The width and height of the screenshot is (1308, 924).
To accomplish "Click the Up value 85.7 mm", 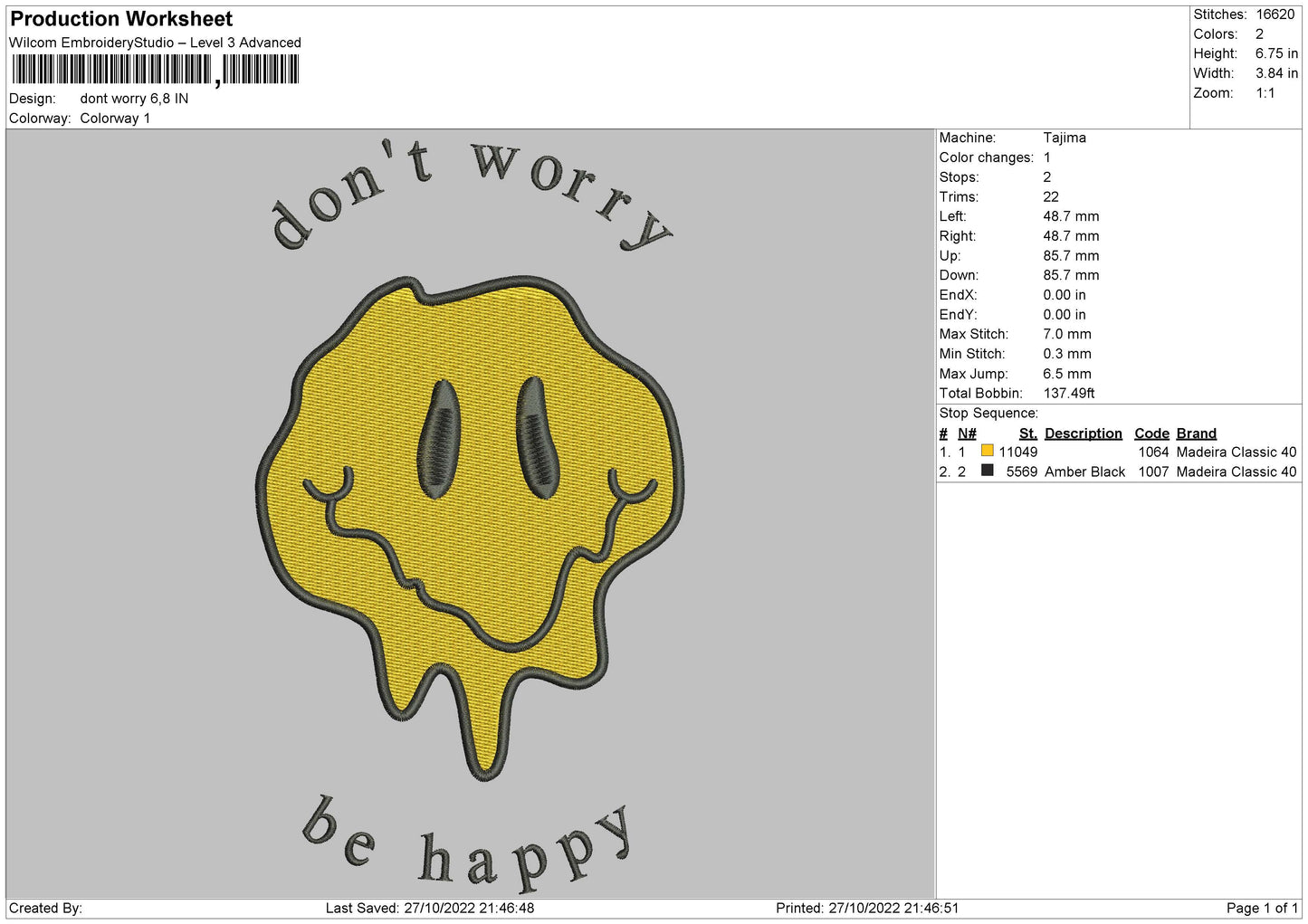I will coord(1071,256).
